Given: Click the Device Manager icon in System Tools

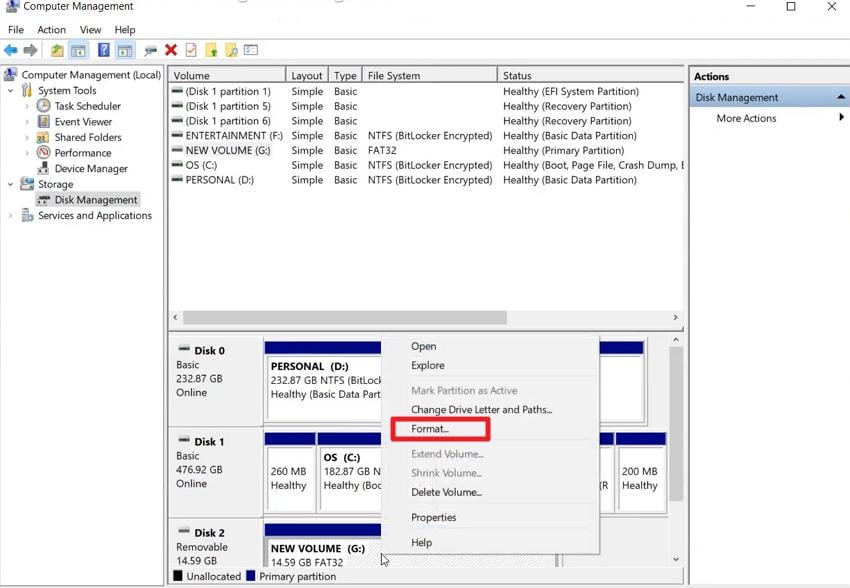Looking at the screenshot, I should [x=43, y=168].
